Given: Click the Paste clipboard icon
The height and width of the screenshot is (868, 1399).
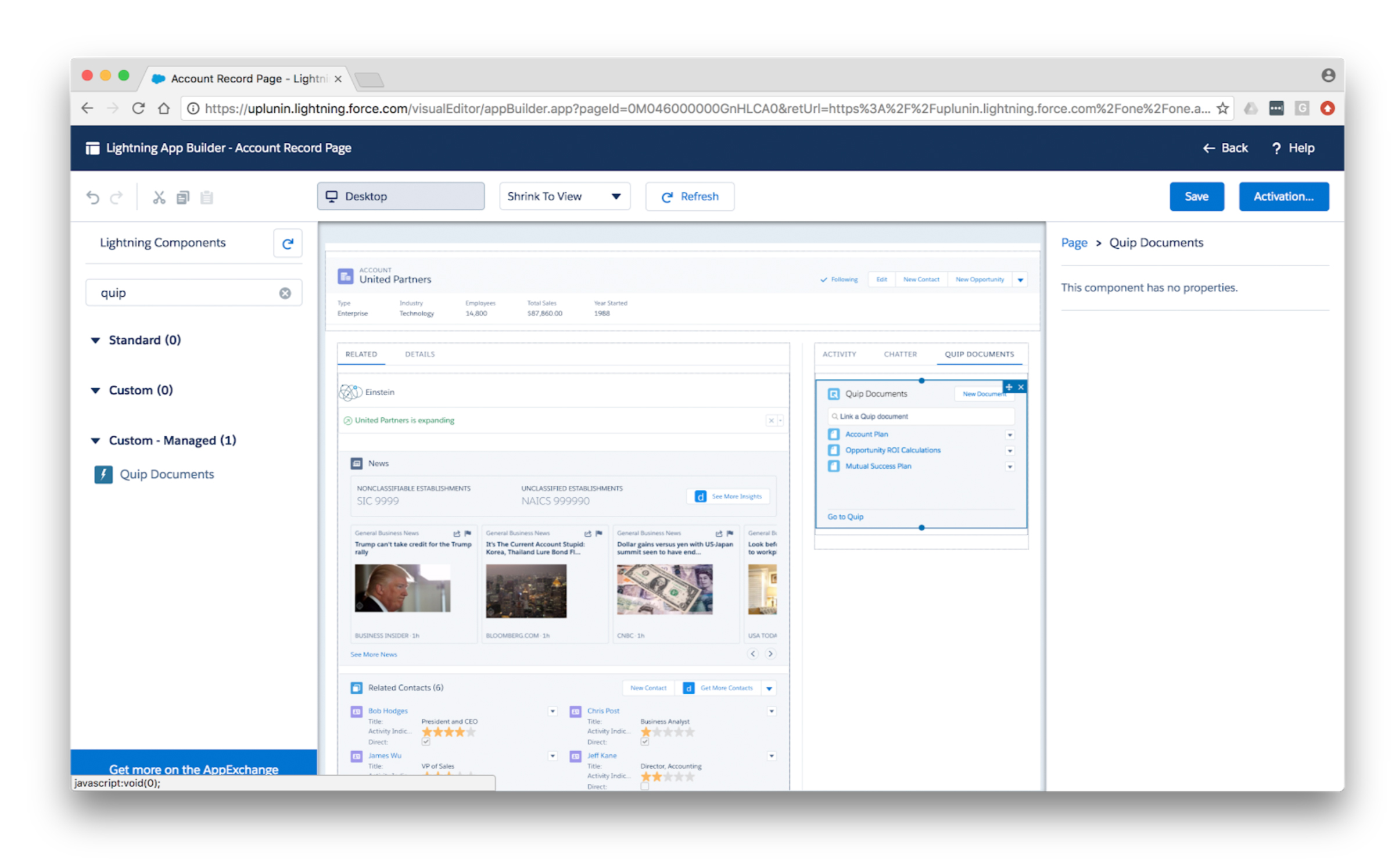Looking at the screenshot, I should click(x=207, y=197).
